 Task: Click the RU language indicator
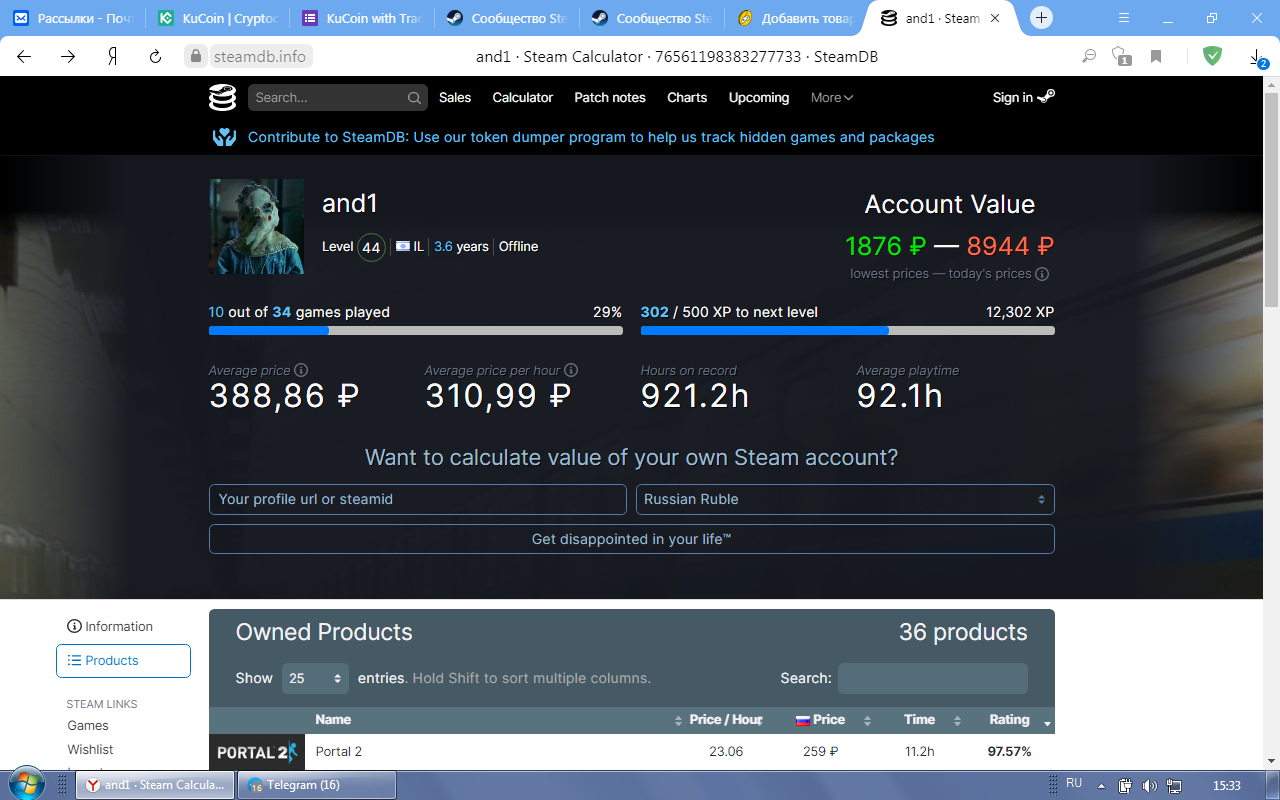point(1074,783)
